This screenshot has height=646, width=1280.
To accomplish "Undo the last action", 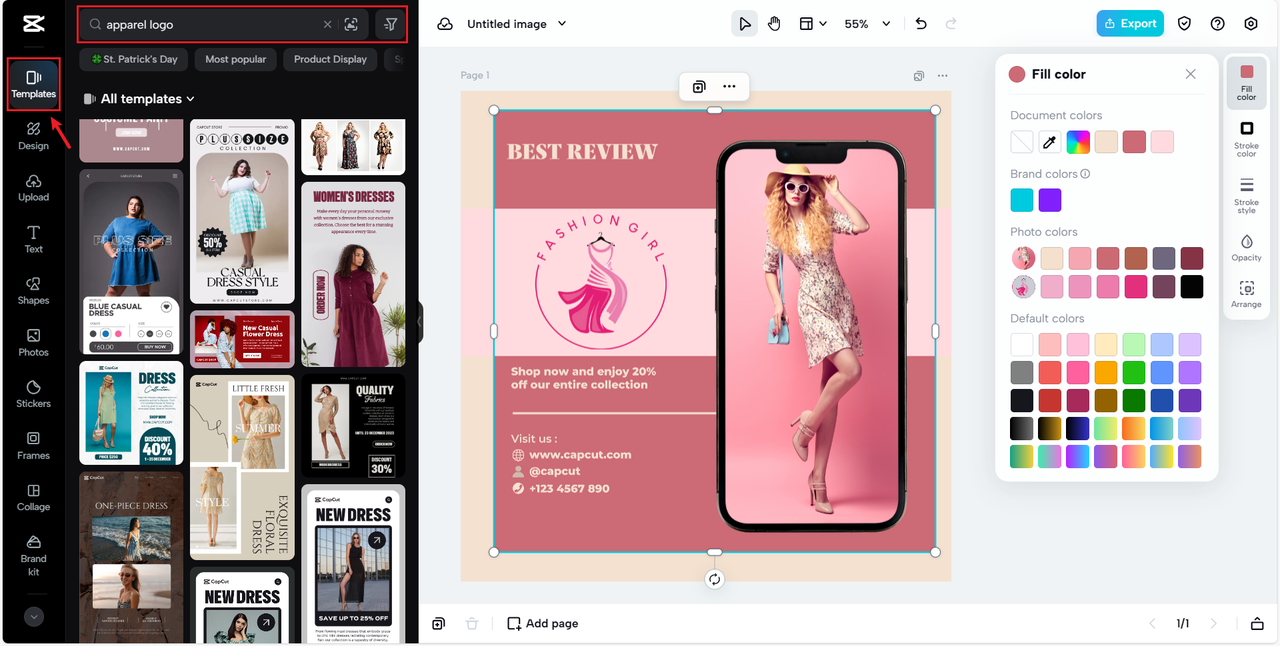I will 921,24.
